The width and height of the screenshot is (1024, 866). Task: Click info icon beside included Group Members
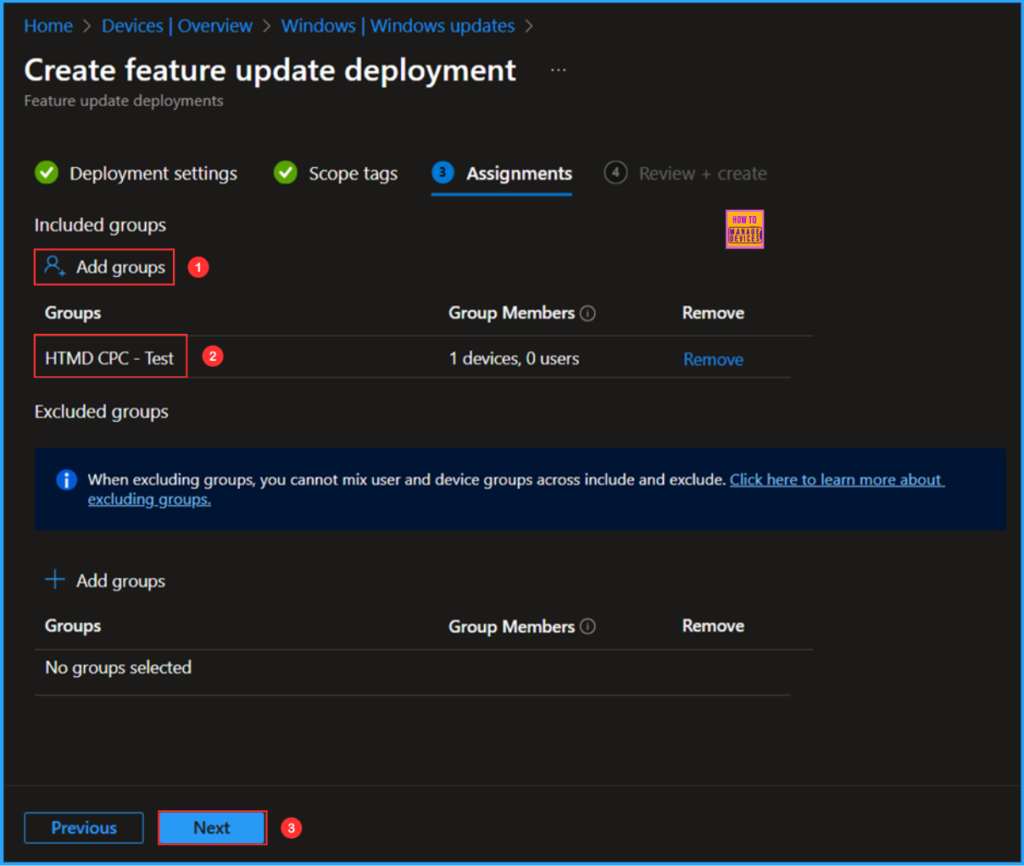(588, 313)
